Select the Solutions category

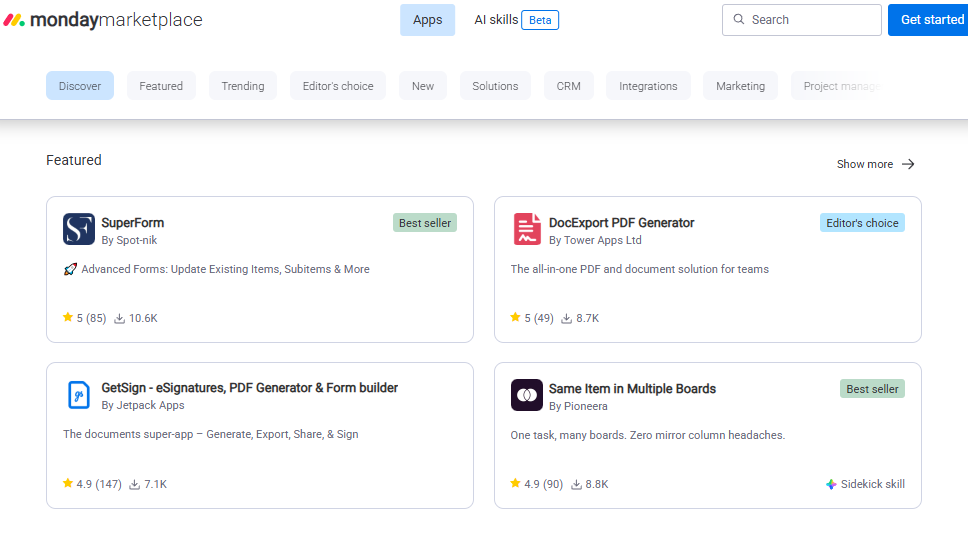click(x=495, y=86)
